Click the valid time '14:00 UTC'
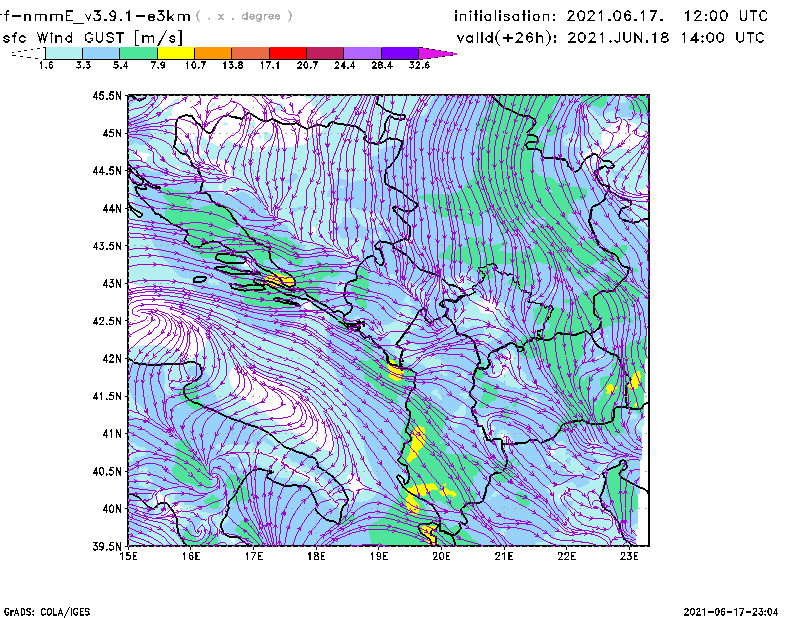800x618 pixels. pyautogui.click(x=723, y=38)
